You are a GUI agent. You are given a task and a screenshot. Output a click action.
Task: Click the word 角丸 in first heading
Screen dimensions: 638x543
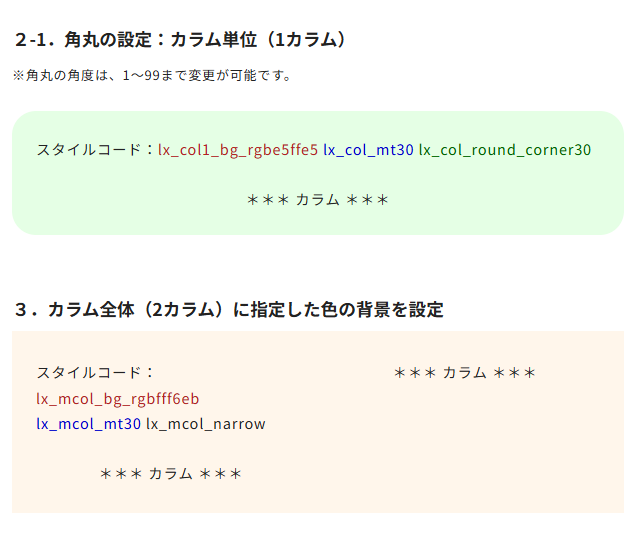click(81, 40)
